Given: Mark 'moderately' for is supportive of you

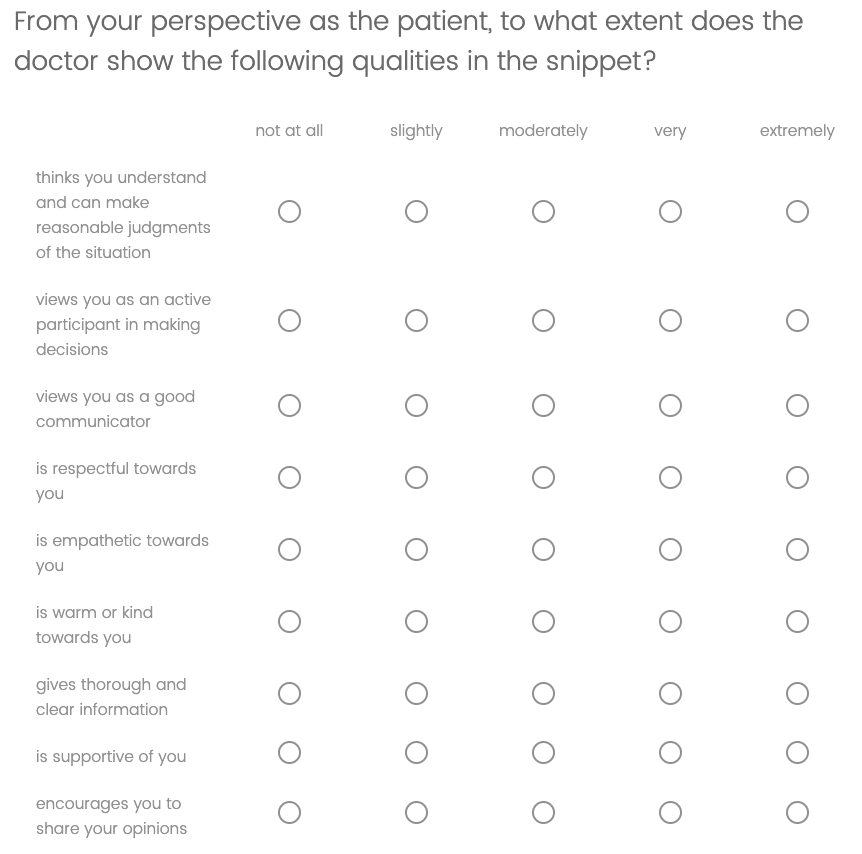Looking at the screenshot, I should point(543,753).
